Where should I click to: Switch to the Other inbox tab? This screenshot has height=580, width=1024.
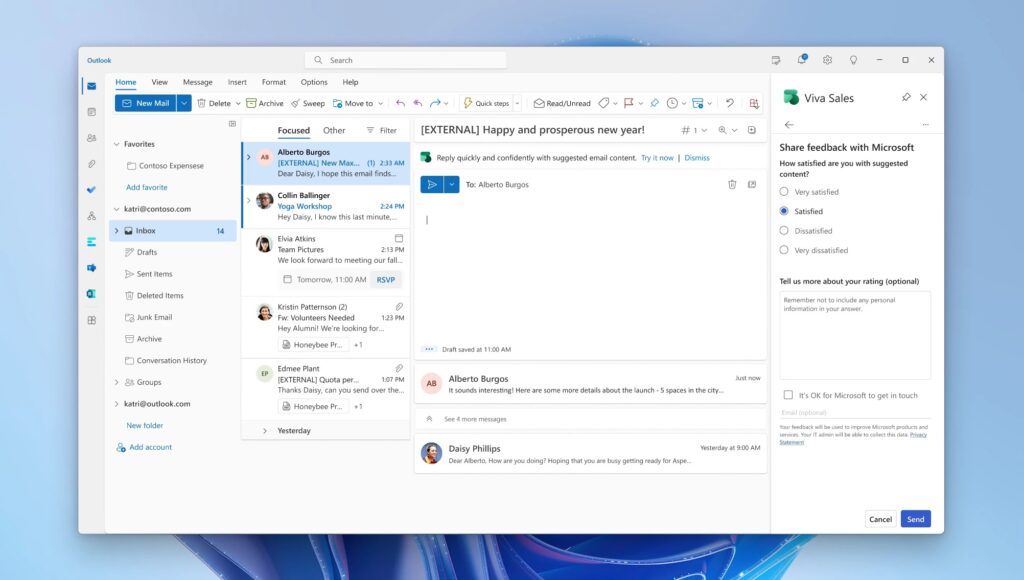[x=334, y=130]
